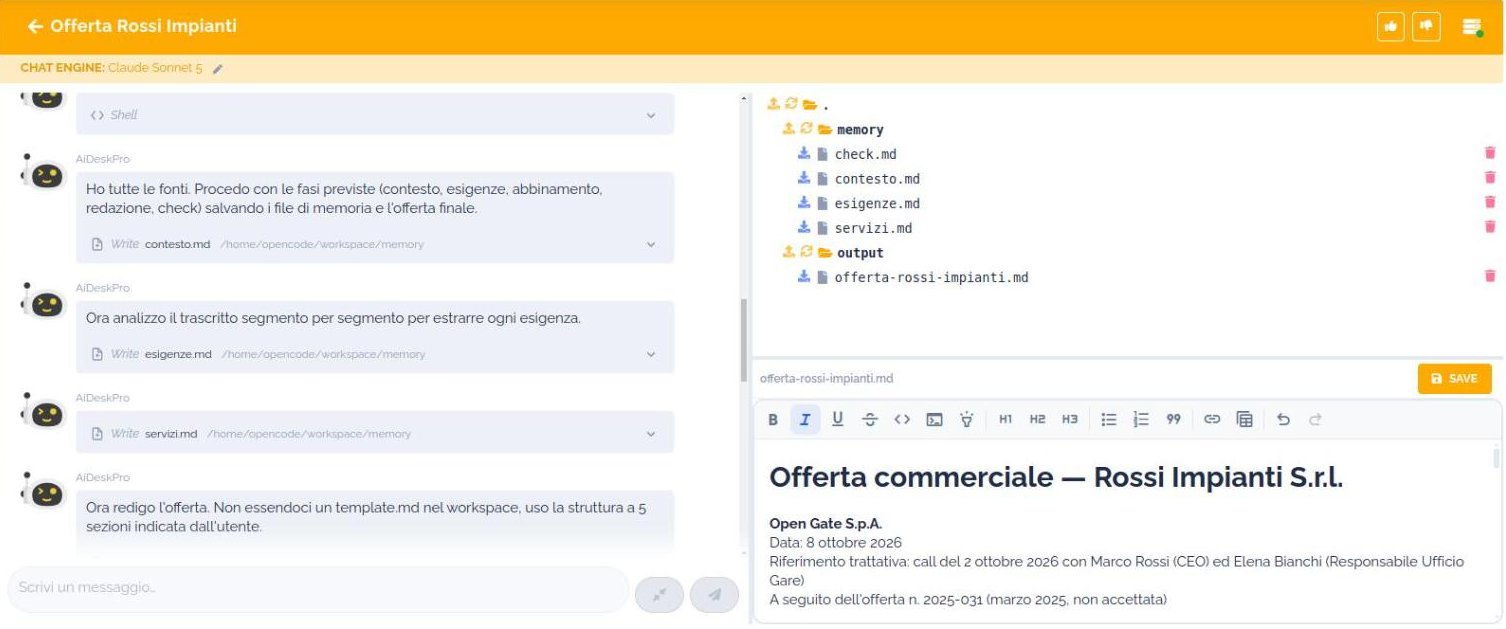Image resolution: width=1506 pixels, height=629 pixels.
Task: Toggle underline formatting in editor
Action: (837, 420)
